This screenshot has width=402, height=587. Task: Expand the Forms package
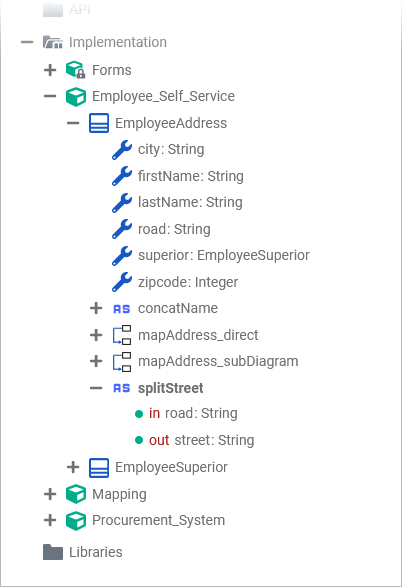[50, 70]
